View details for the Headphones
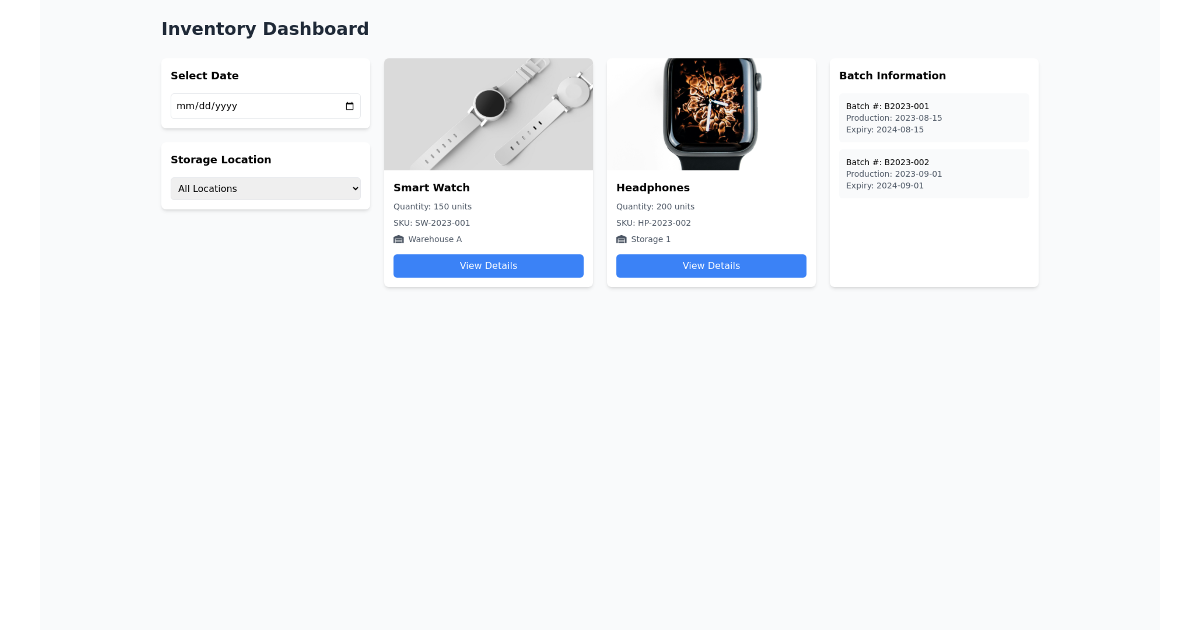The height and width of the screenshot is (630, 1200). click(710, 266)
